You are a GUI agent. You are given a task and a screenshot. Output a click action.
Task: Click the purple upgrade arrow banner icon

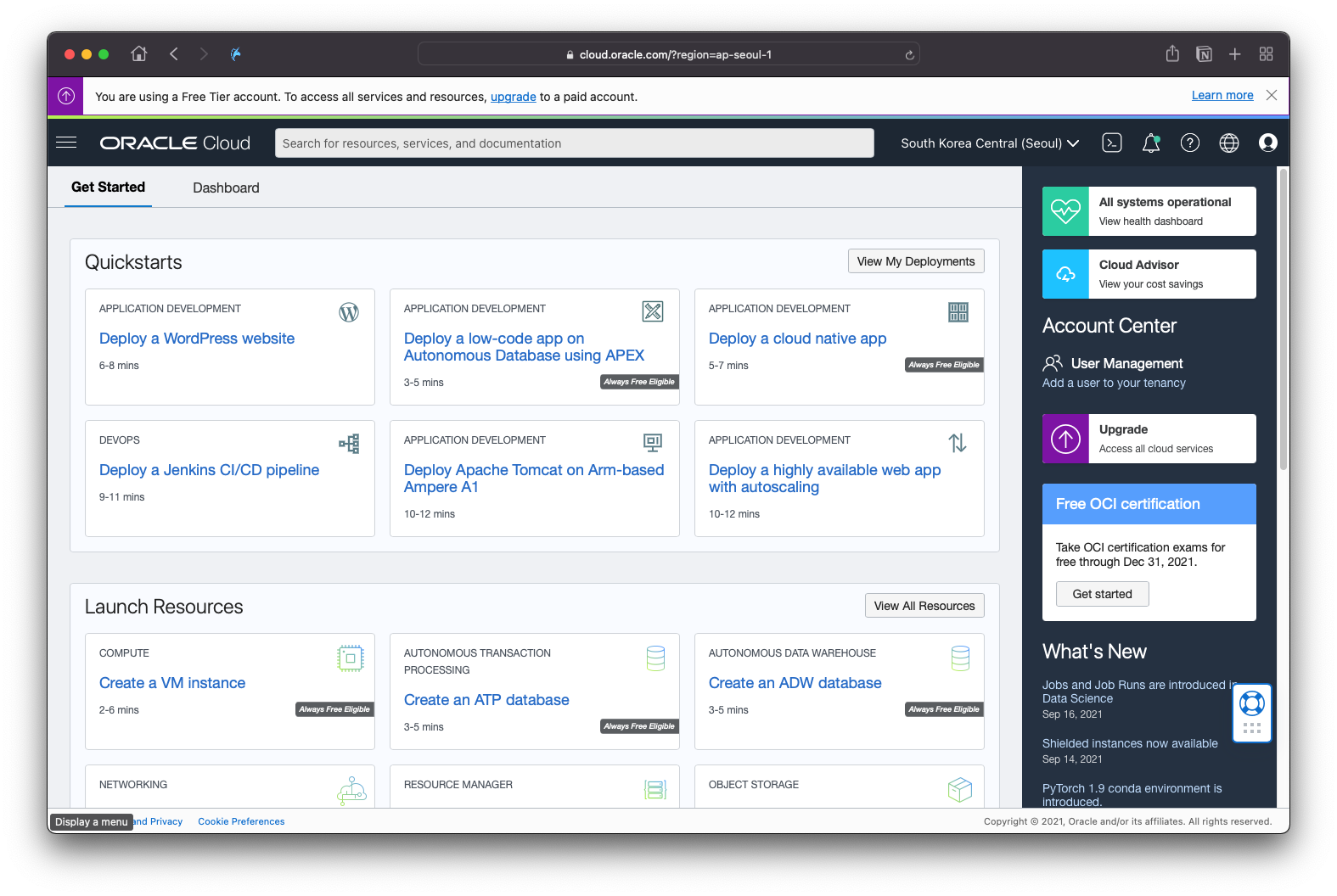[65, 96]
